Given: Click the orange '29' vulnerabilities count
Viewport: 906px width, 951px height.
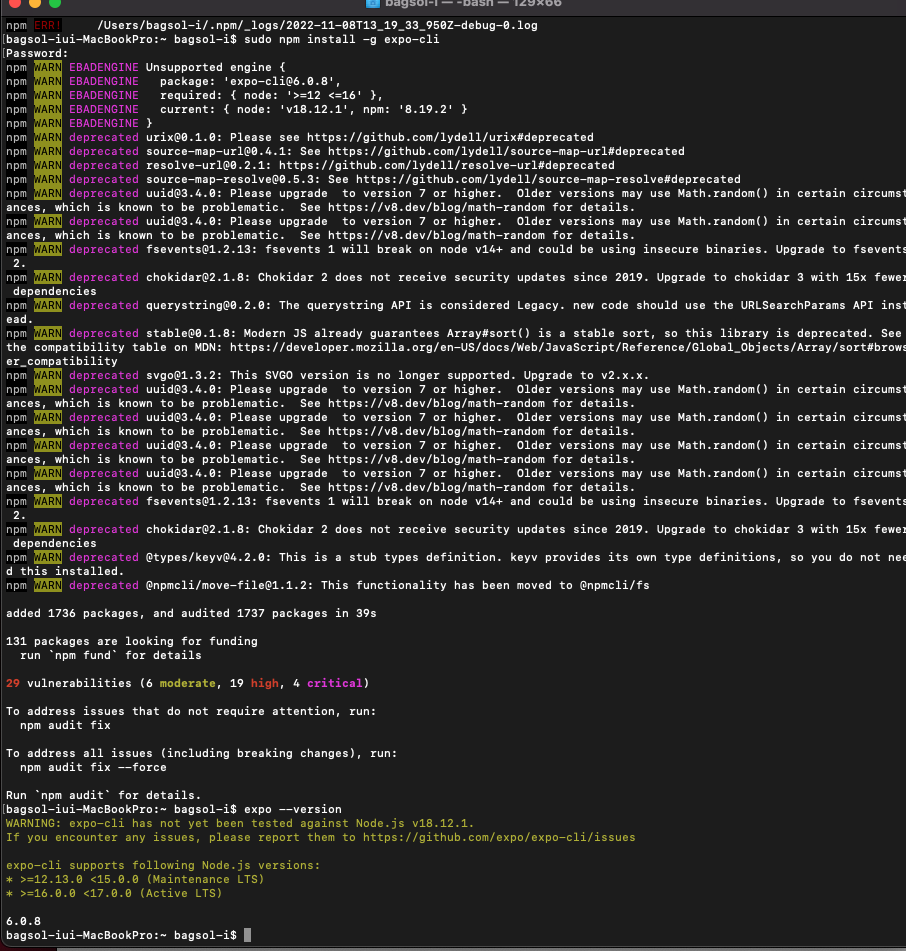Looking at the screenshot, I should tap(13, 683).
